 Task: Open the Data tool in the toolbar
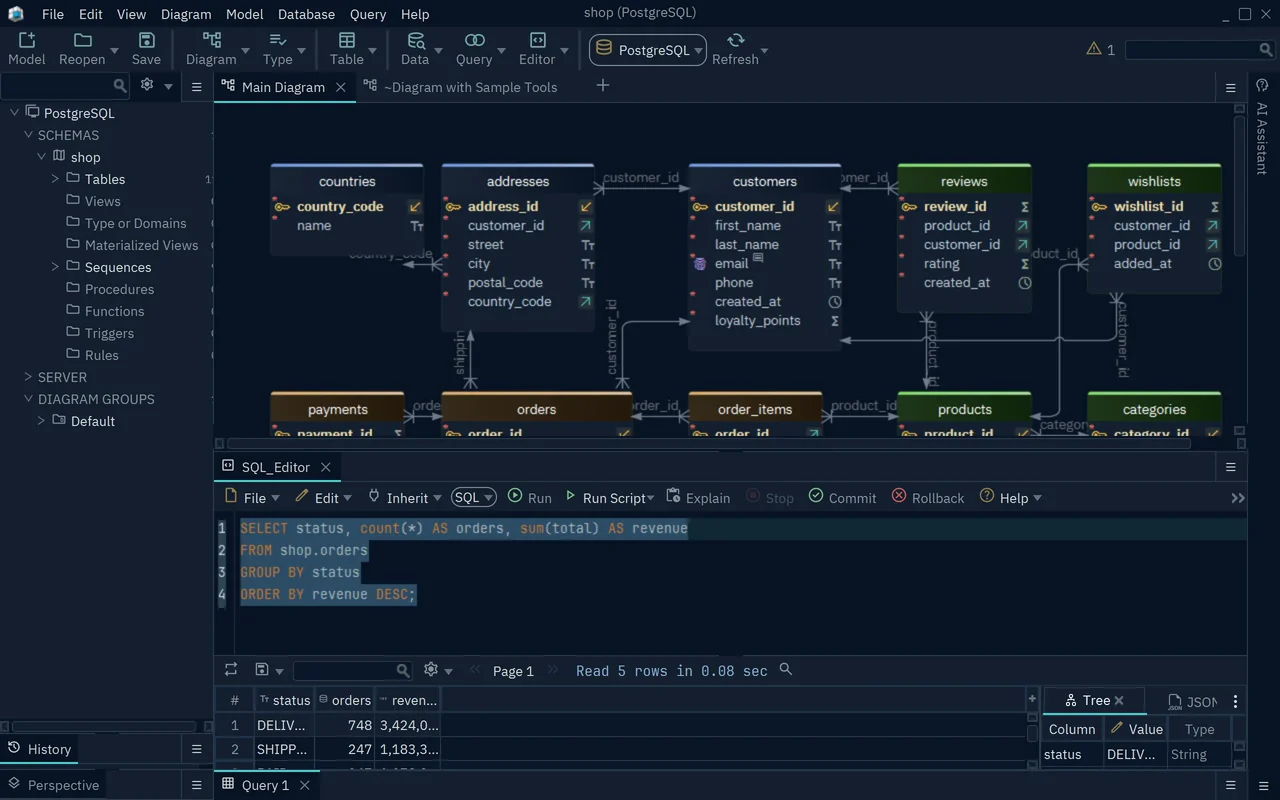coord(415,48)
